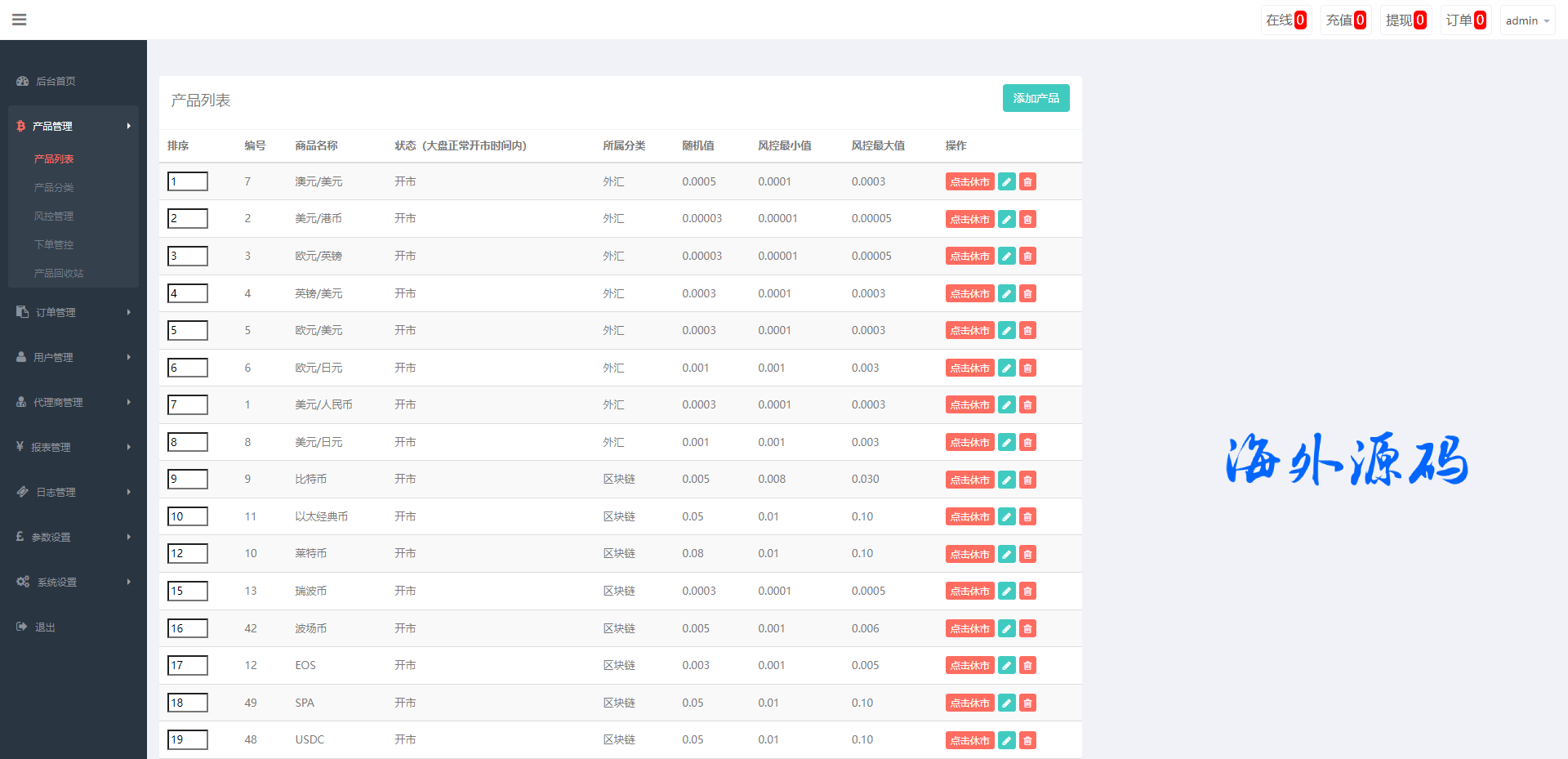1568x759 pixels.
Task: Open the admin account dropdown
Action: tap(1526, 20)
